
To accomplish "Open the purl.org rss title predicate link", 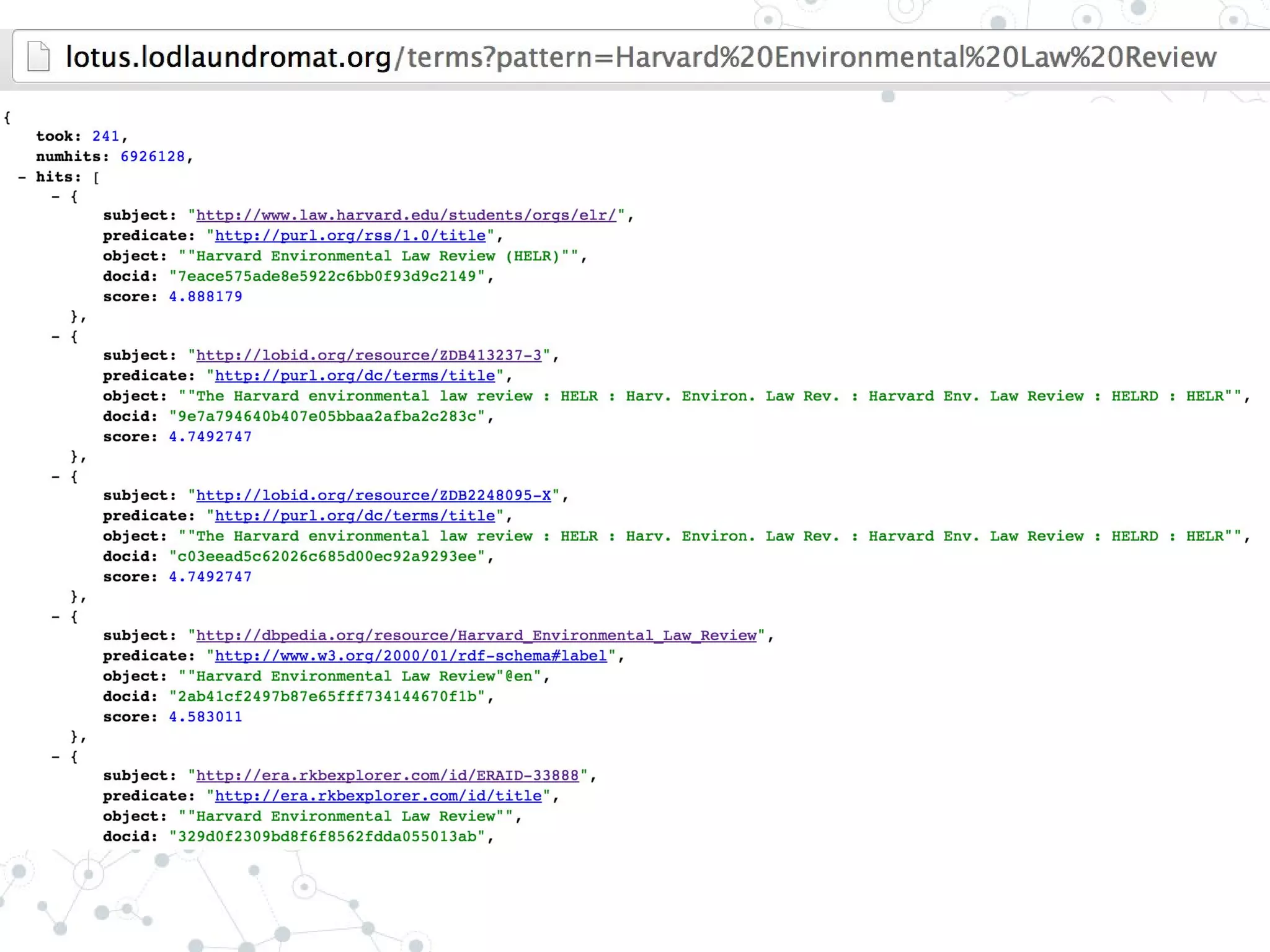I will [x=350, y=236].
